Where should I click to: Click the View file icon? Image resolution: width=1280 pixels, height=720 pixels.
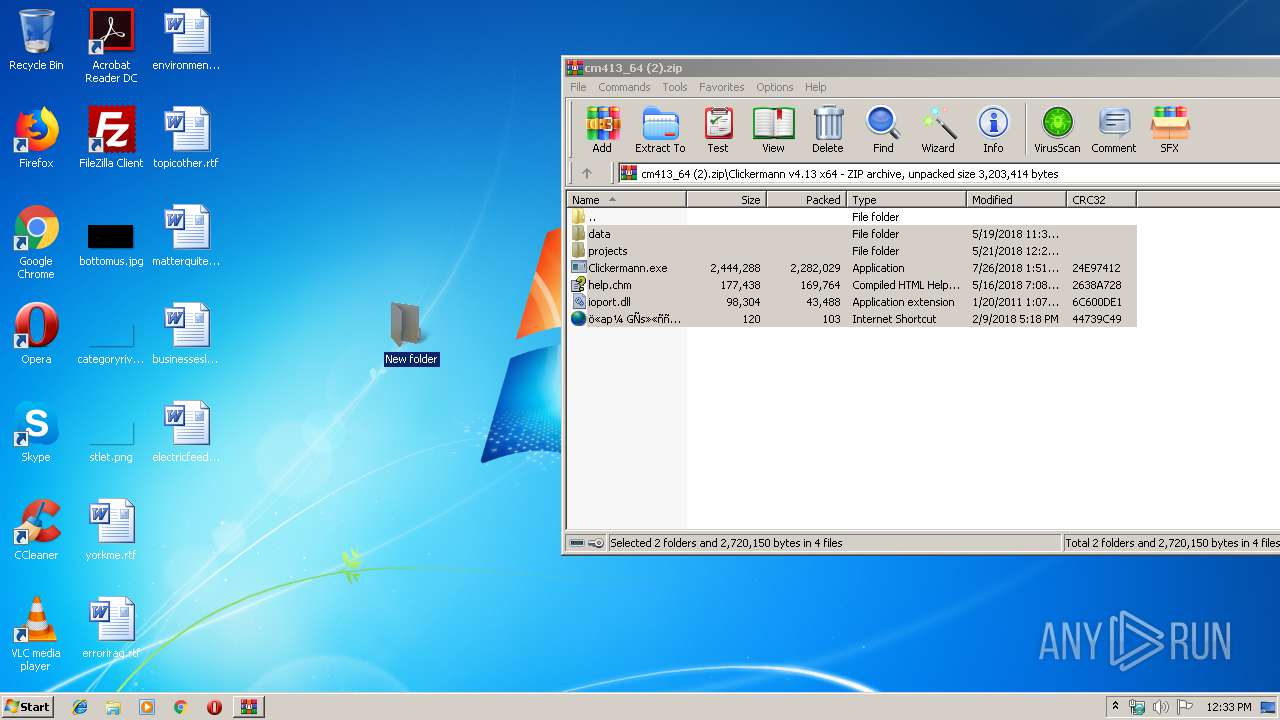coord(773,130)
